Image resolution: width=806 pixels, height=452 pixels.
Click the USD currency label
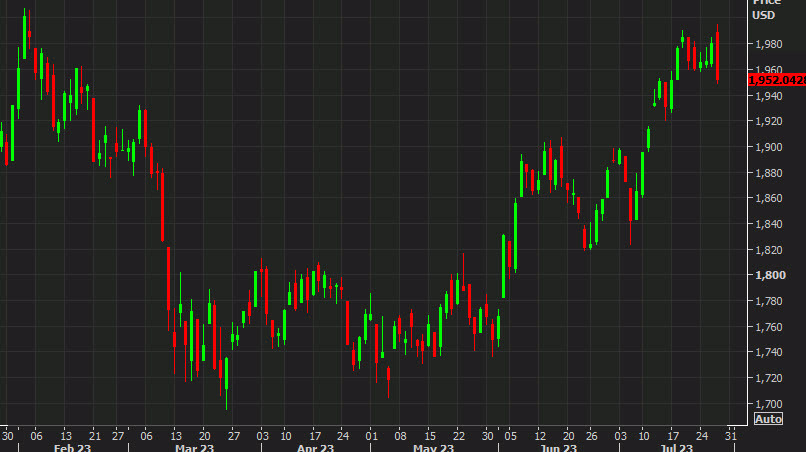(763, 15)
